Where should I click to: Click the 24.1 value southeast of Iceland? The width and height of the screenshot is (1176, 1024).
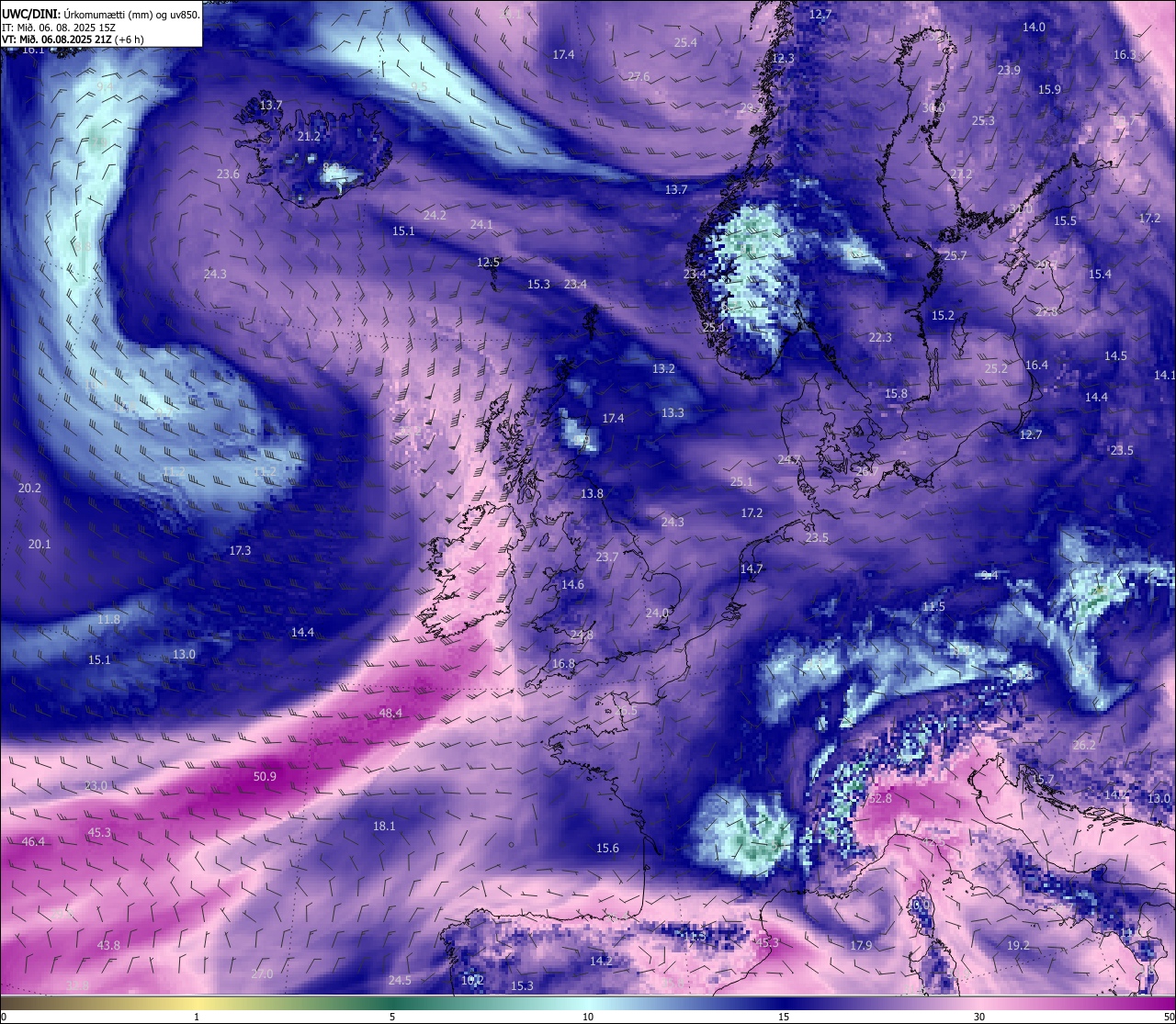[x=481, y=224]
